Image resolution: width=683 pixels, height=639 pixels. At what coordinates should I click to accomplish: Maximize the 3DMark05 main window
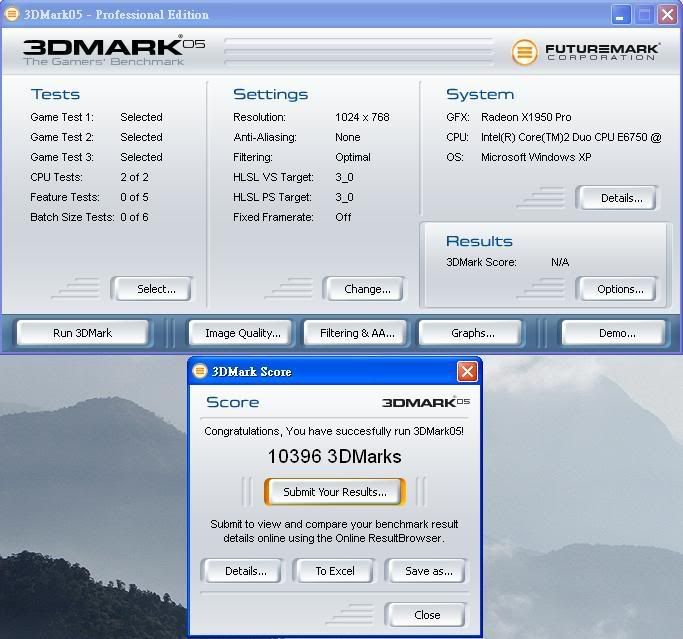[x=642, y=14]
